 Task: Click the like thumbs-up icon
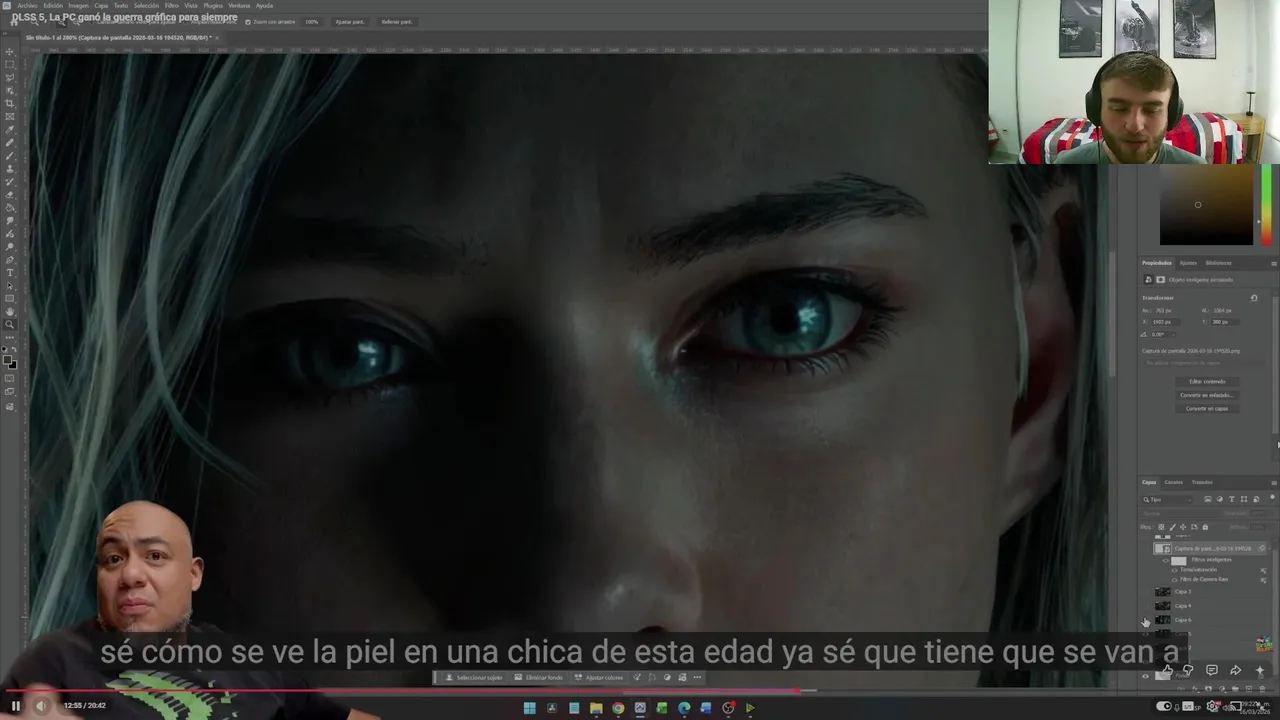(1168, 670)
